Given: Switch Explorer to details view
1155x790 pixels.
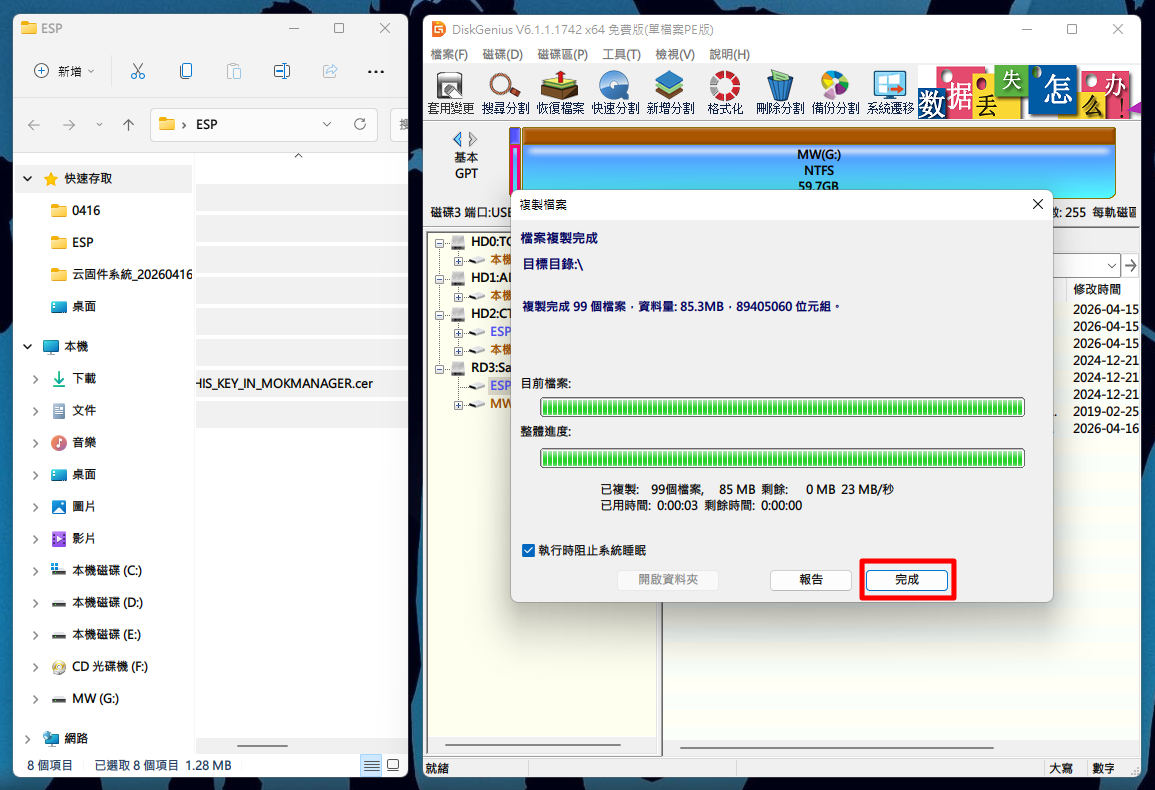Looking at the screenshot, I should coord(372,766).
